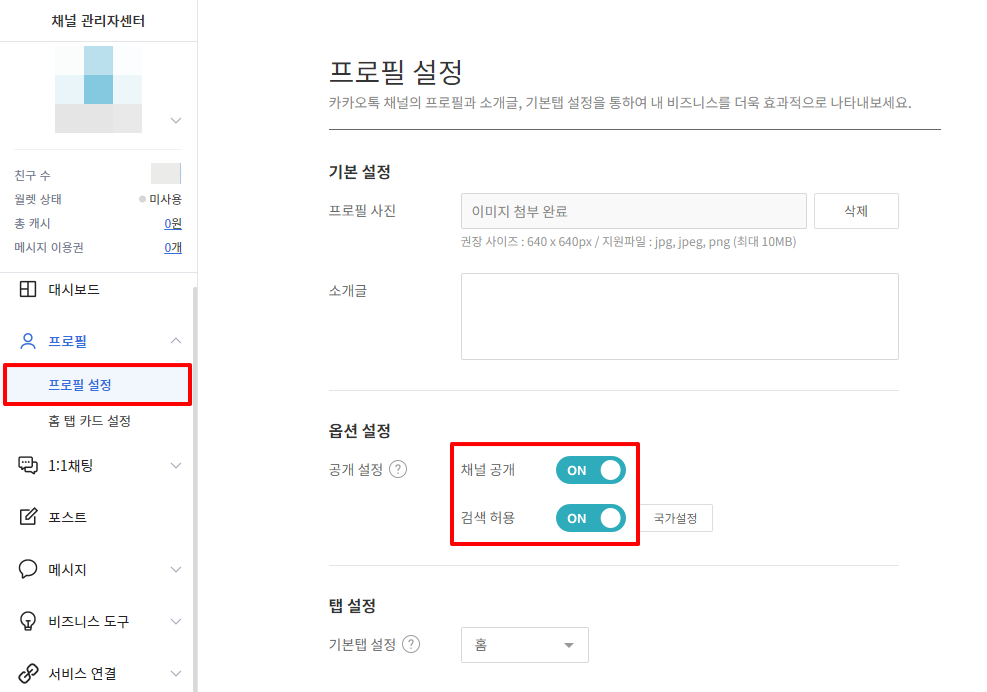Viewport: 987px width, 692px height.
Task: Select 프로필 설정 in the sidebar
Action: pyautogui.click(x=80, y=385)
